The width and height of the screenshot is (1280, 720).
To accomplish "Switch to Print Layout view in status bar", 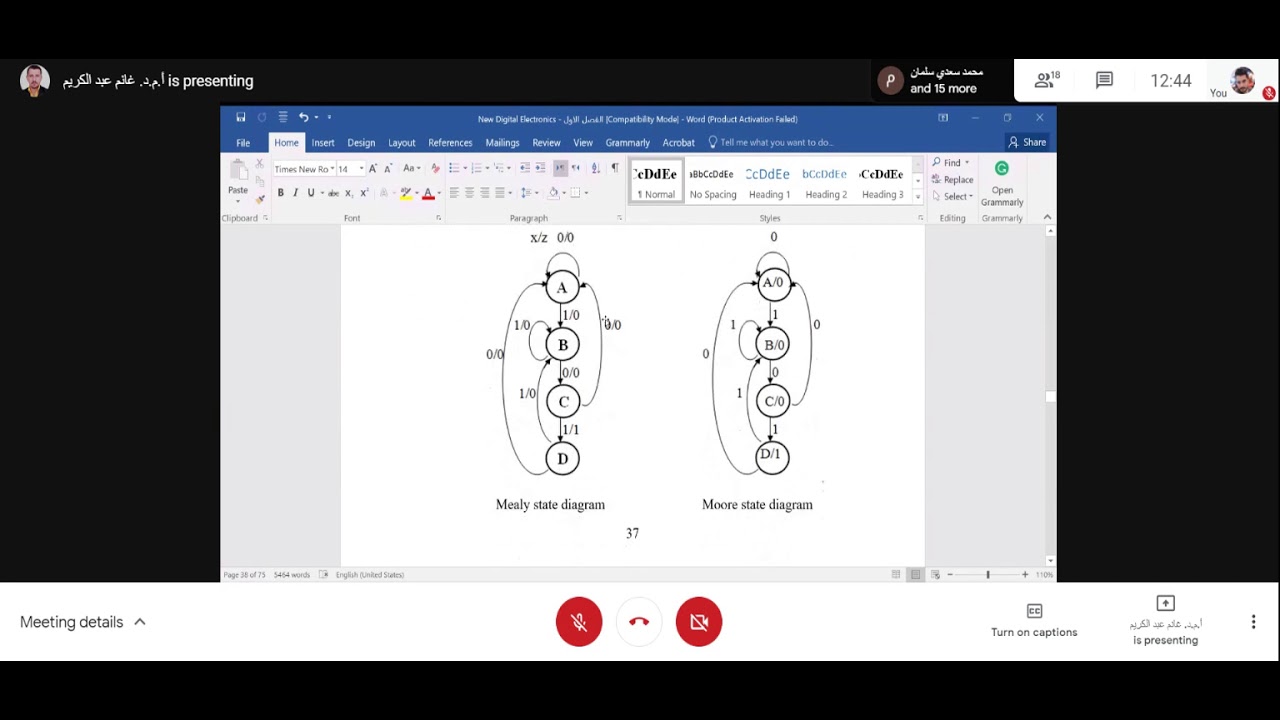I will click(x=915, y=574).
